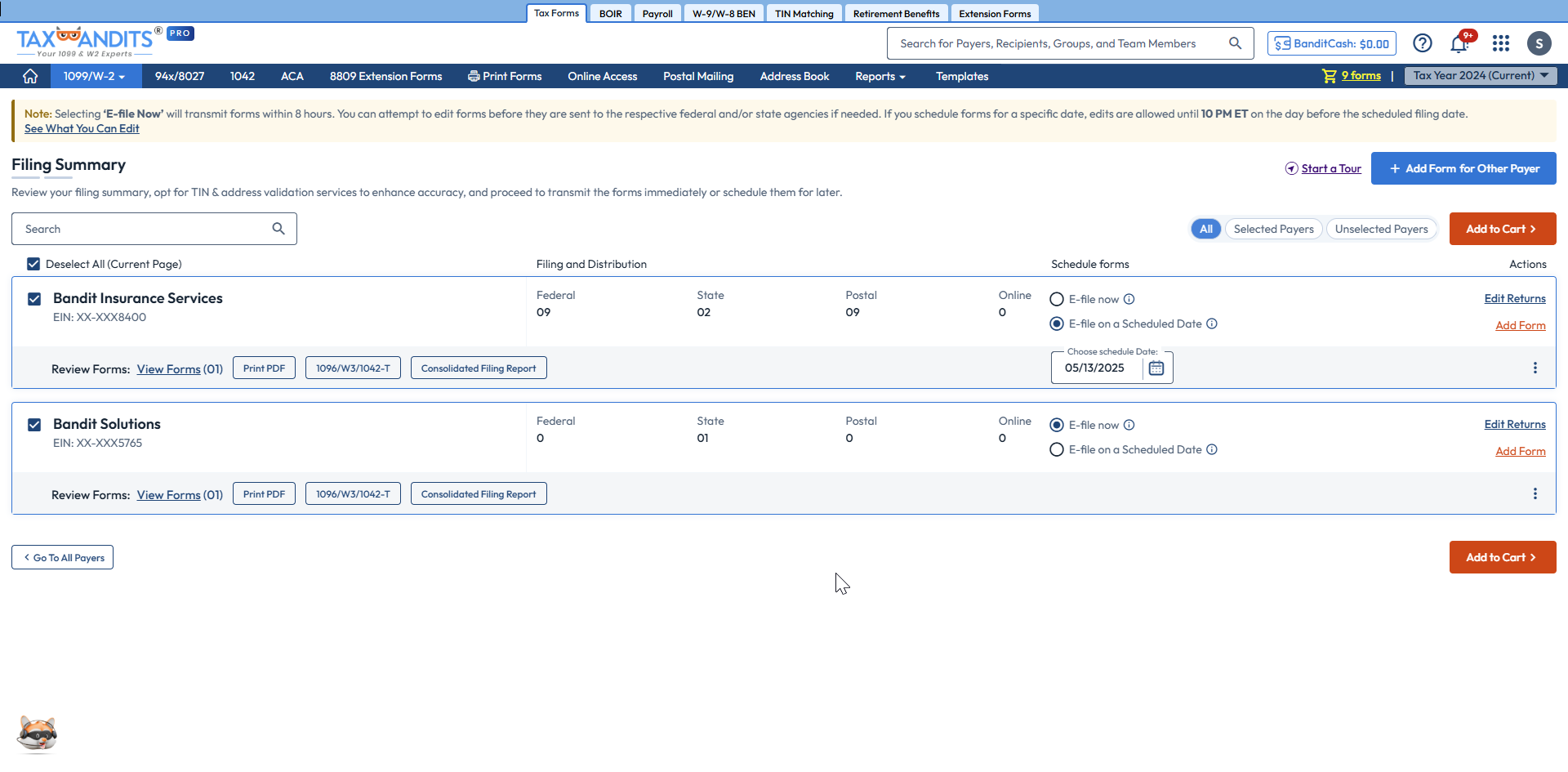Open the 9 forms cart link

click(x=1361, y=76)
